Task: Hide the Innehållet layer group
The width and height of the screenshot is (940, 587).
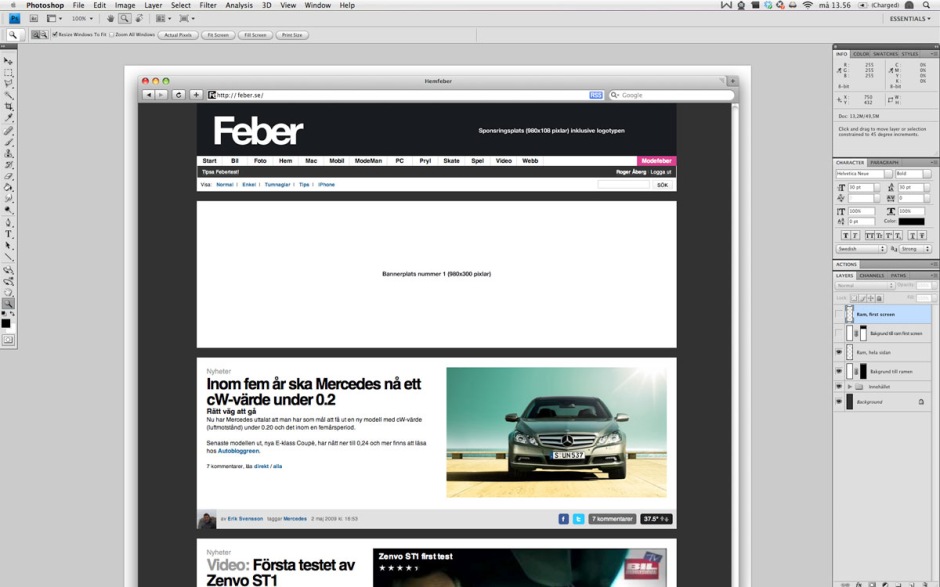Action: tap(839, 387)
